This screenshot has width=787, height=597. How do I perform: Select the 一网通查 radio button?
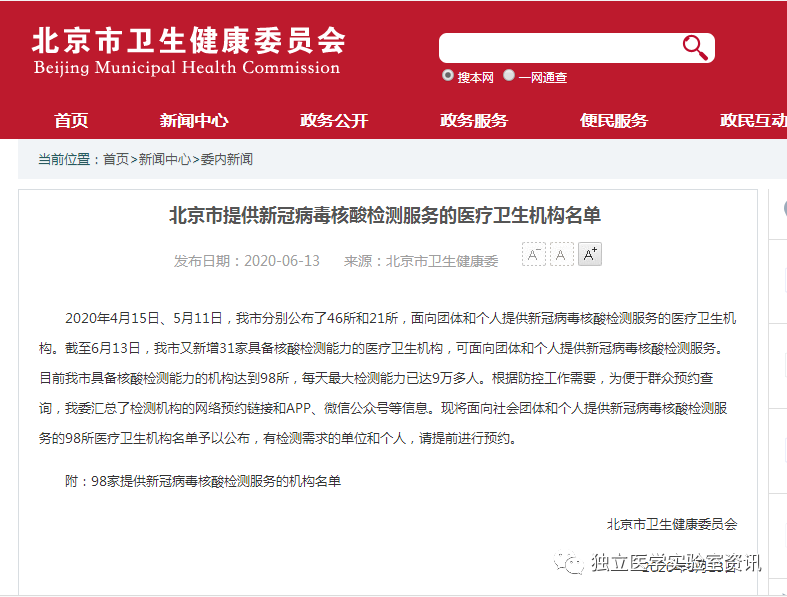(x=509, y=75)
